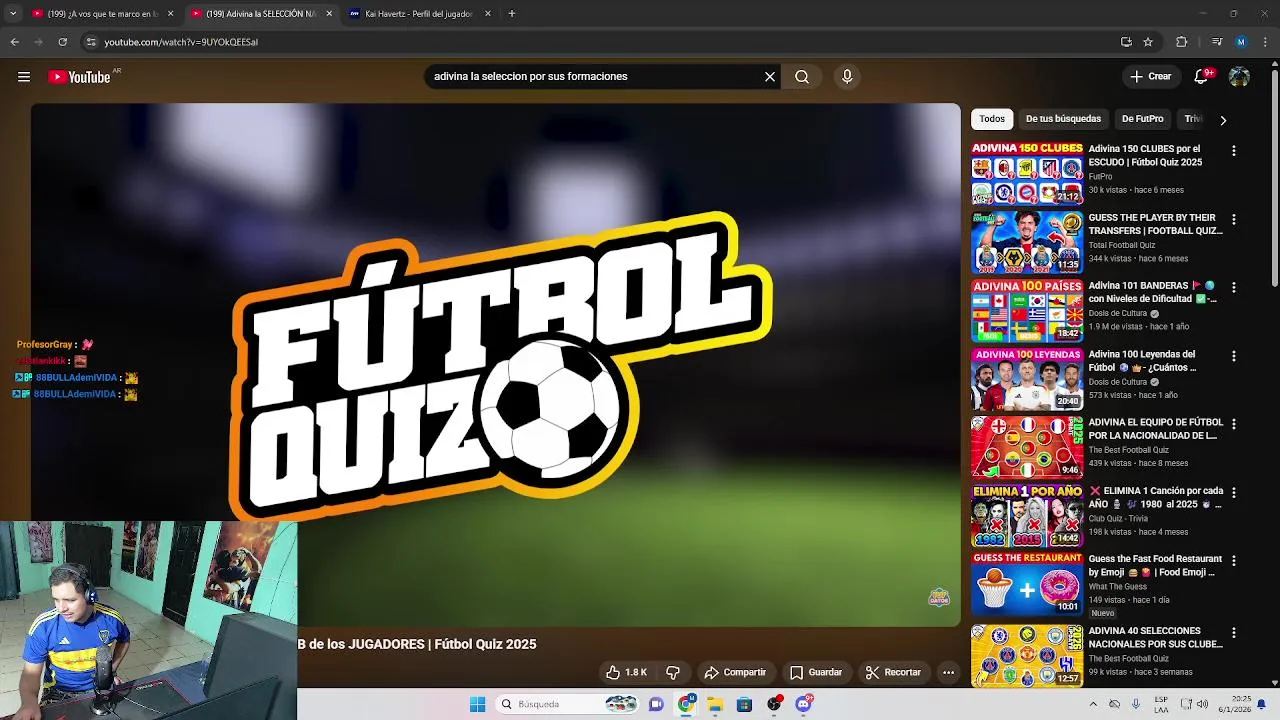This screenshot has height=720, width=1280.
Task: Open options for ELIMINA 1 Canción video
Action: 1233,492
